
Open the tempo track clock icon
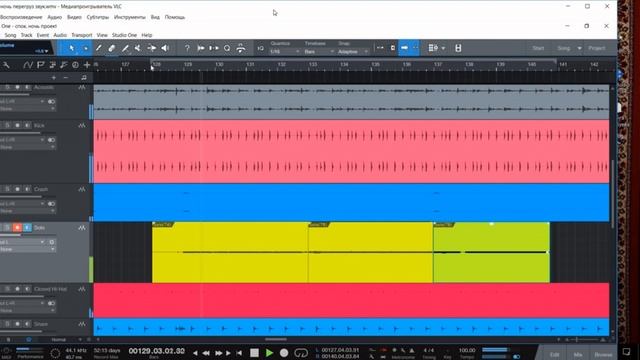[x=75, y=64]
